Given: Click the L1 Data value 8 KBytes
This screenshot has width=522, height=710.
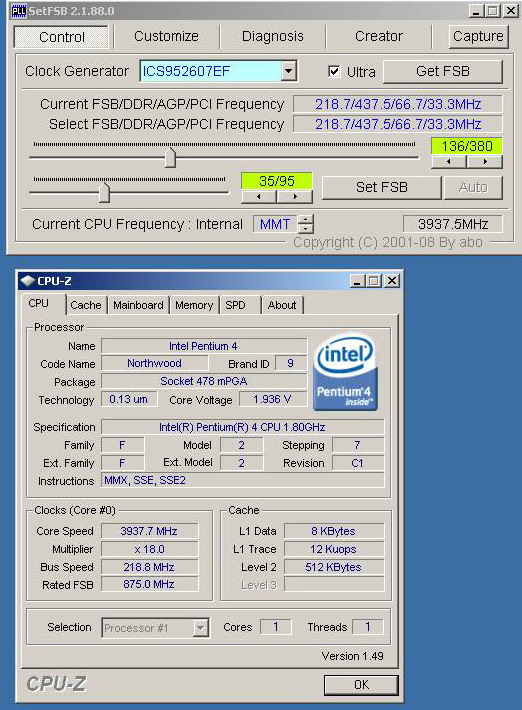Looking at the screenshot, I should pyautogui.click(x=333, y=531).
